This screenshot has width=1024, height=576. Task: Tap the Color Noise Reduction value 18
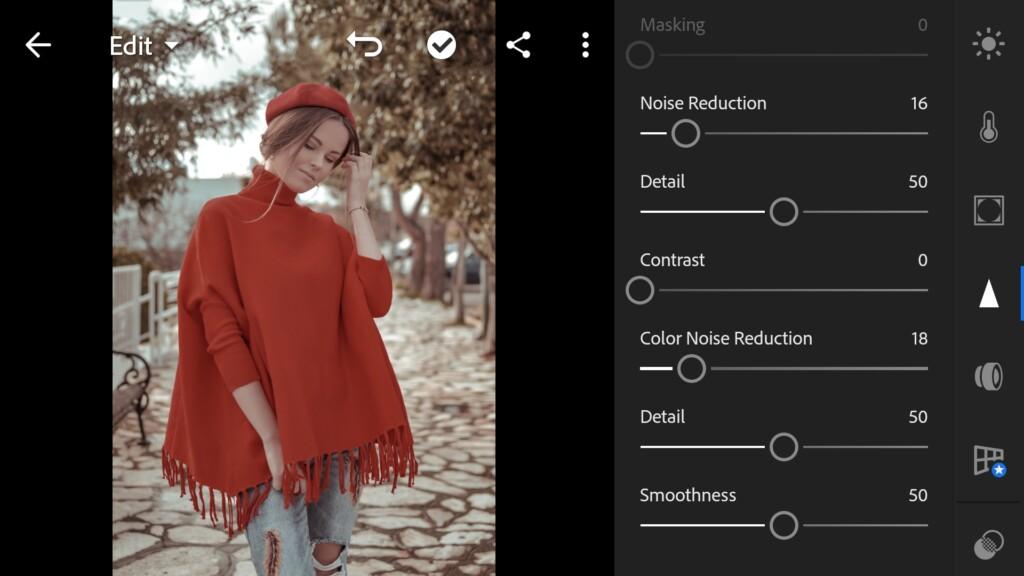tap(919, 338)
